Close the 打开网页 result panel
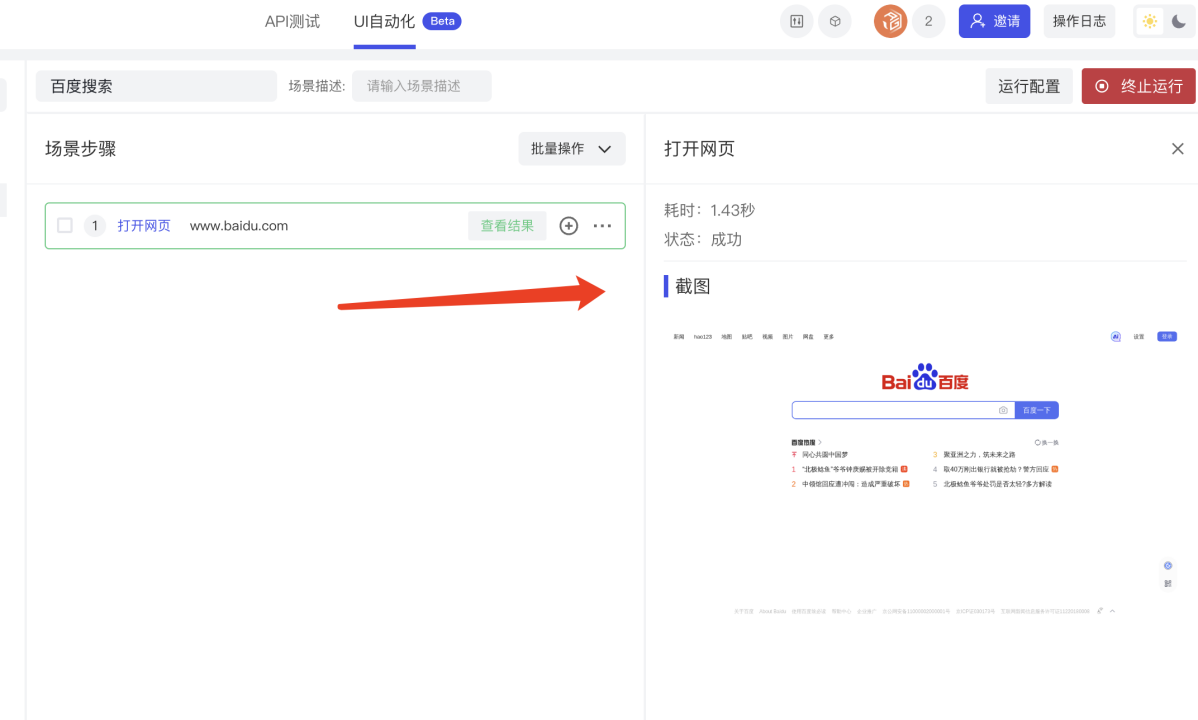The width and height of the screenshot is (1198, 720). [x=1177, y=149]
